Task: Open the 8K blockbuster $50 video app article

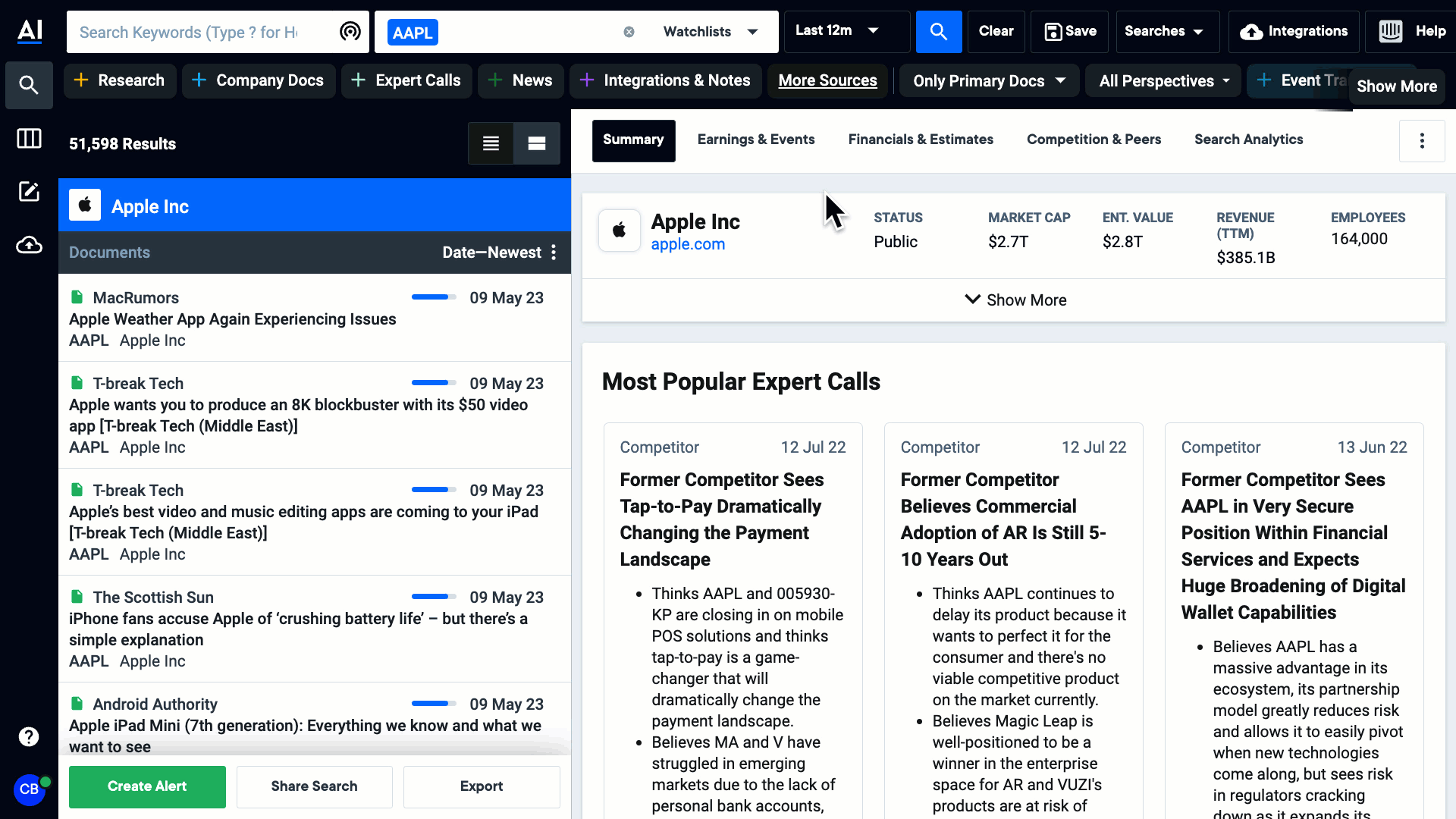Action: 298,416
